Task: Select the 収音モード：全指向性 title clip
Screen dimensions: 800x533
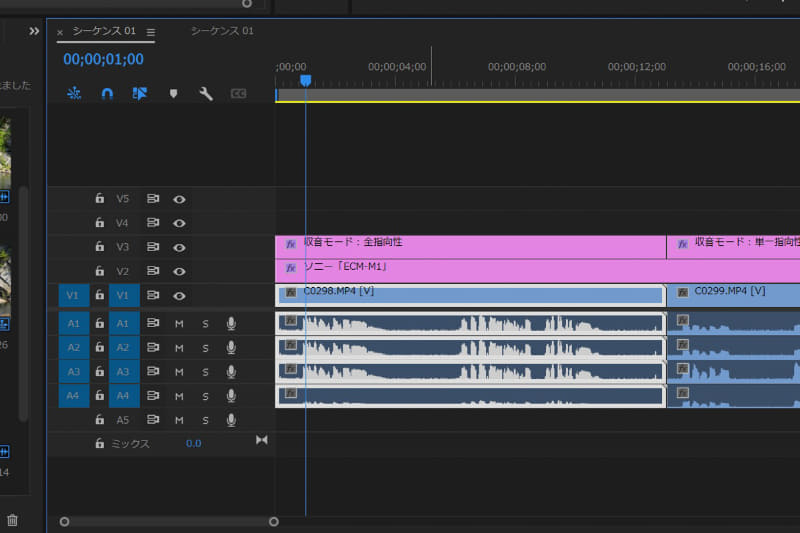Action: point(470,247)
